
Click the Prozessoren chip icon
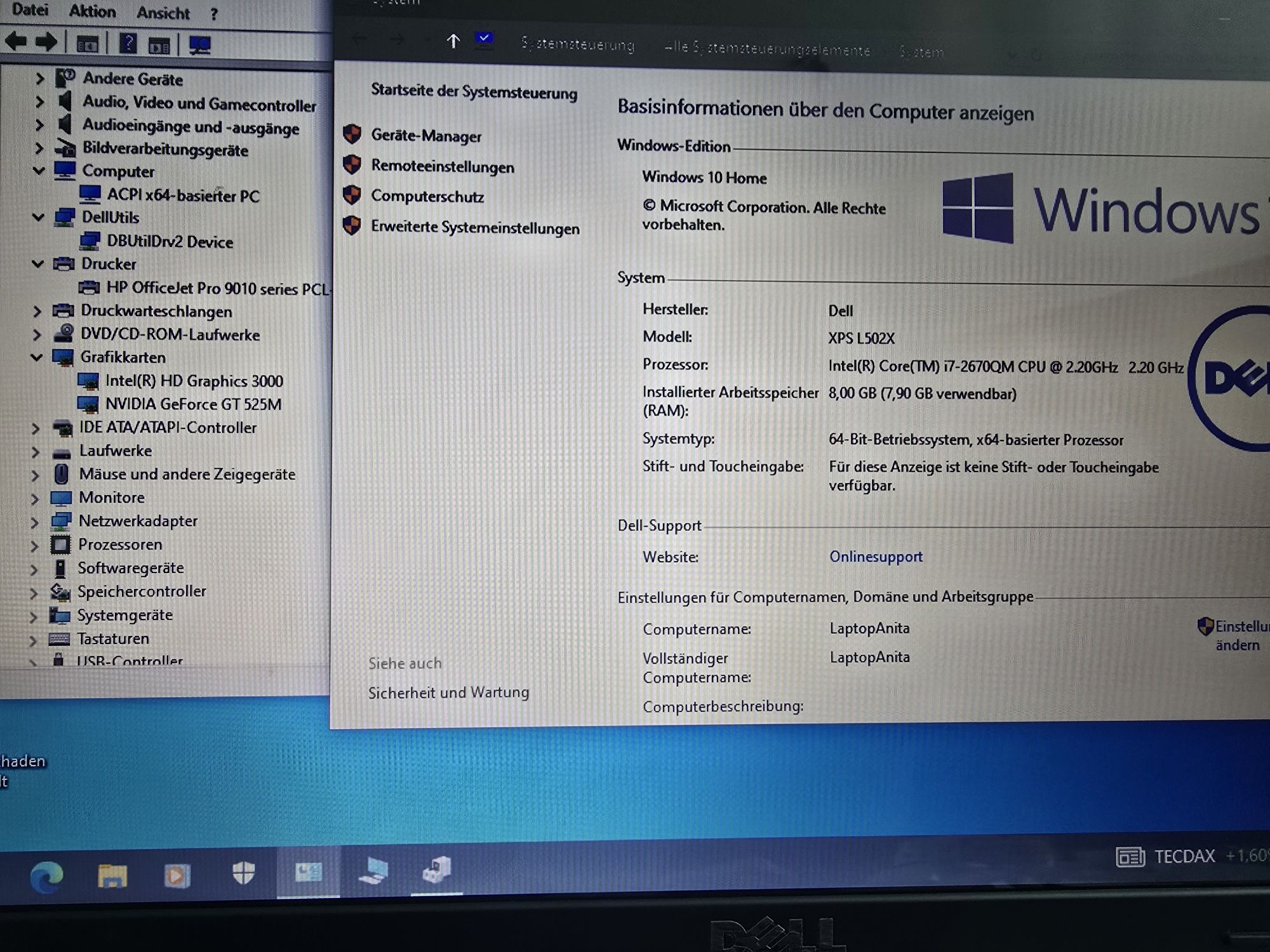(60, 545)
